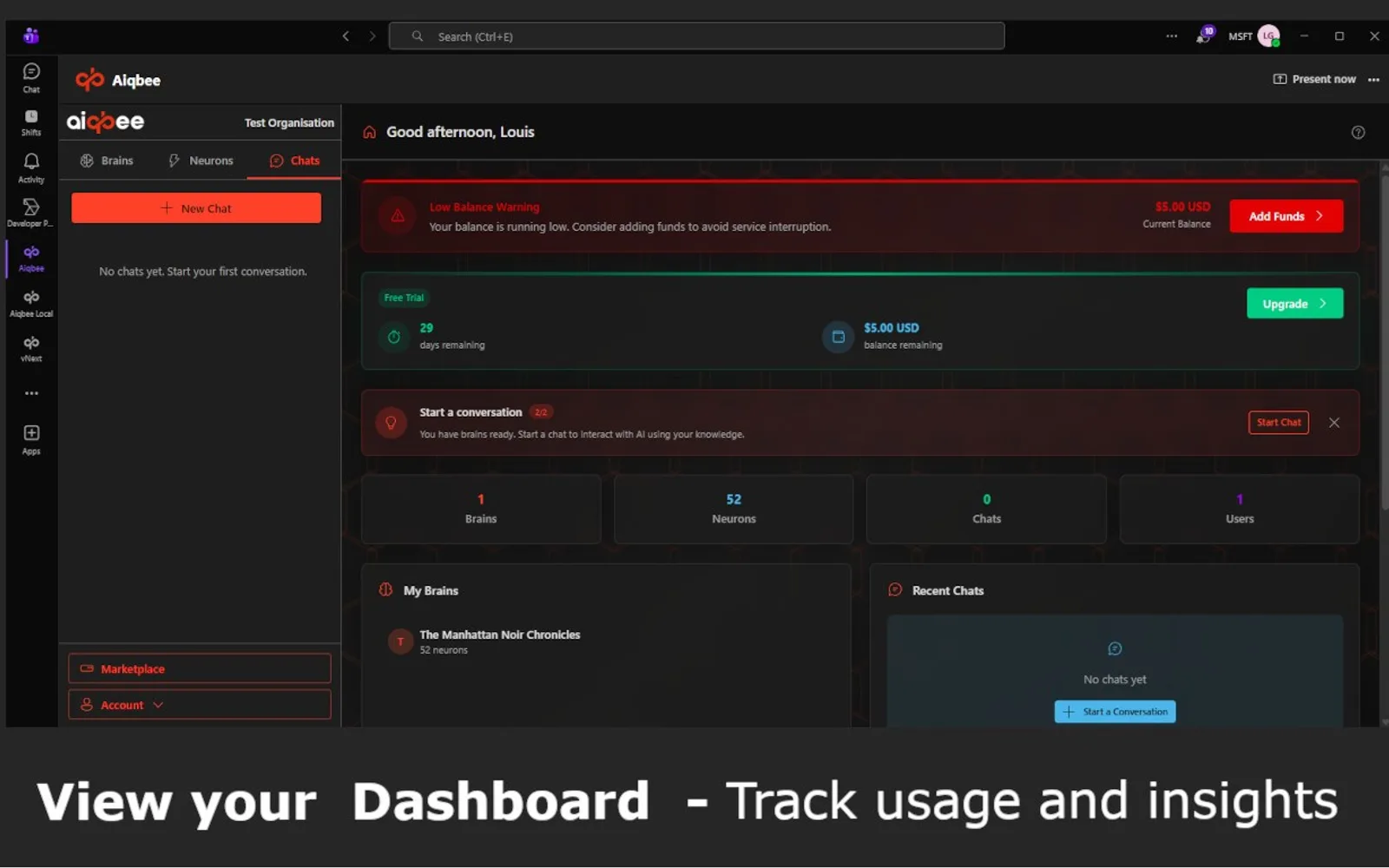The image size is (1389, 868).
Task: Open the 52 Neurons stat card
Action: point(734,509)
